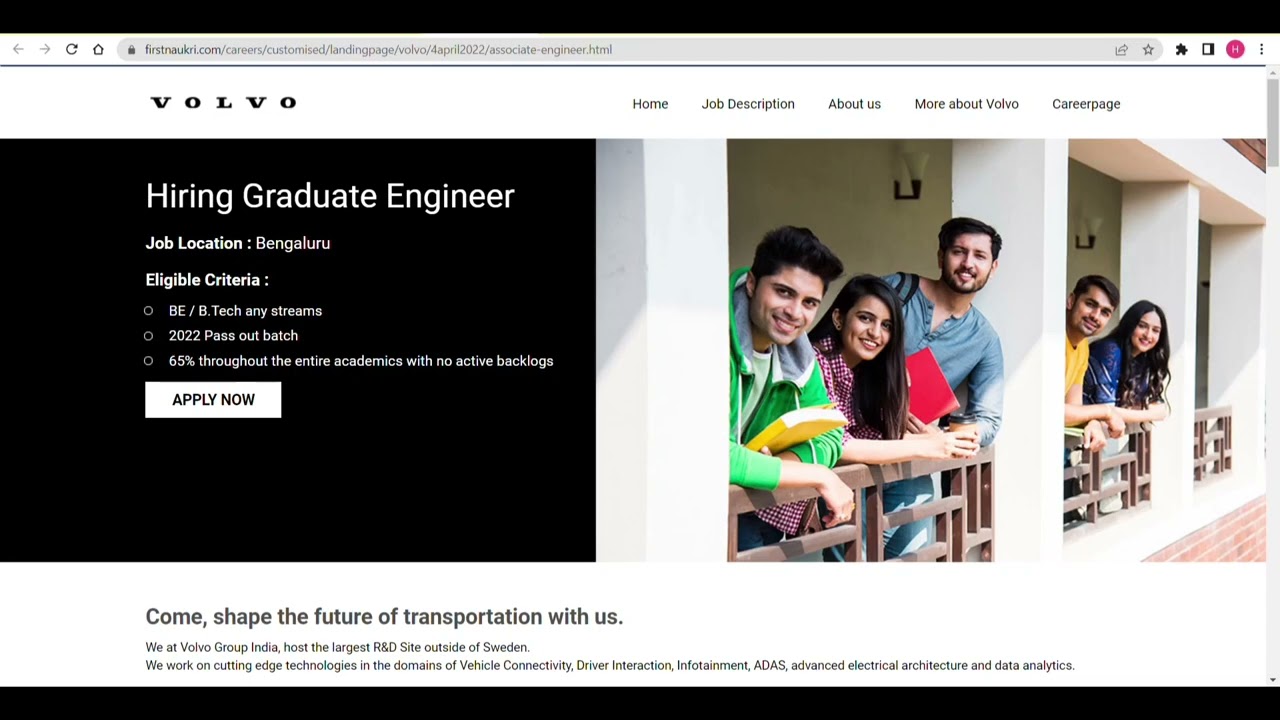Open the browser Home icon
This screenshot has height=720, width=1280.
[x=98, y=49]
